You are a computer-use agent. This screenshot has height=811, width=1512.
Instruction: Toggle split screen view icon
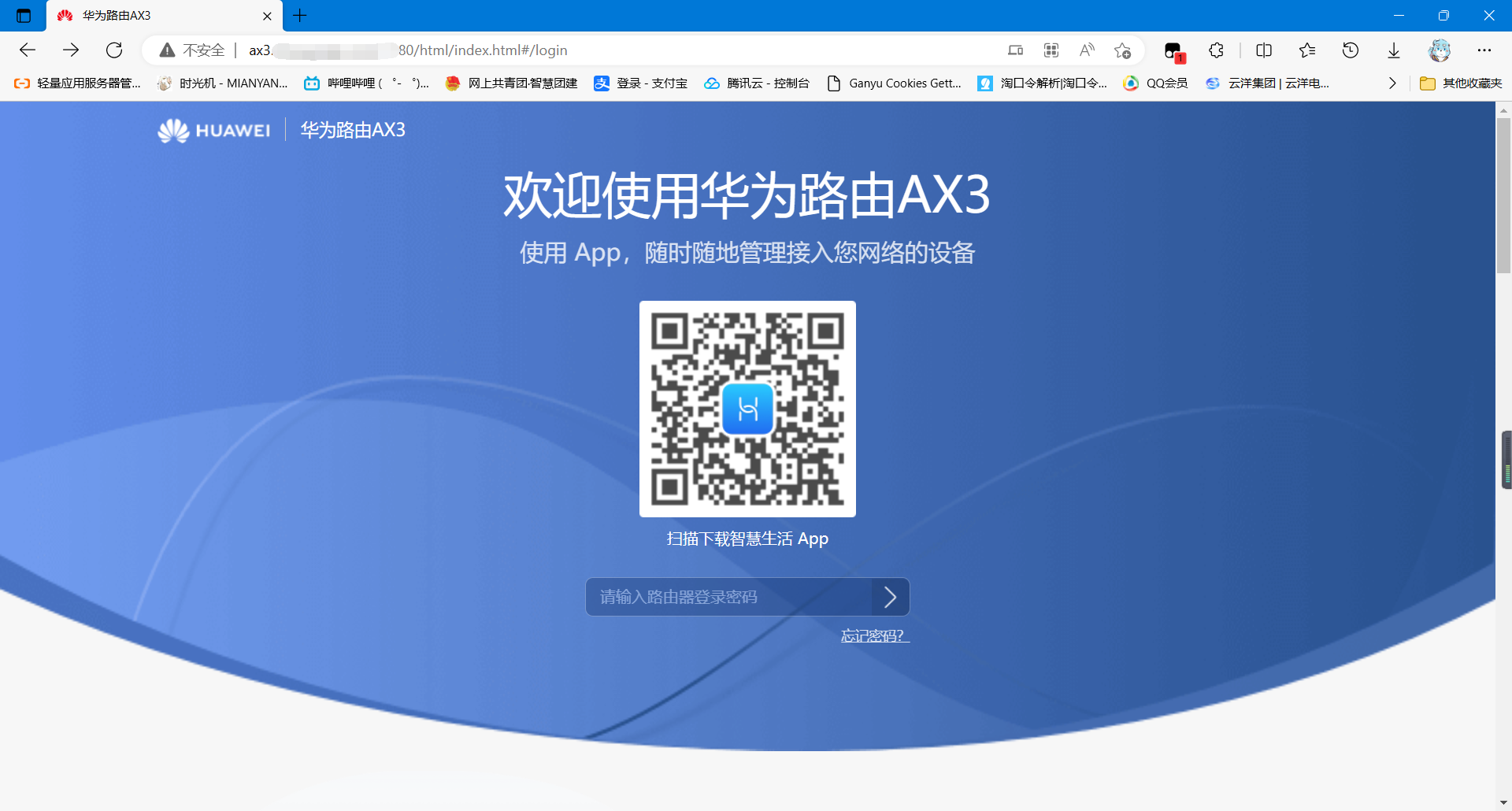[1264, 50]
